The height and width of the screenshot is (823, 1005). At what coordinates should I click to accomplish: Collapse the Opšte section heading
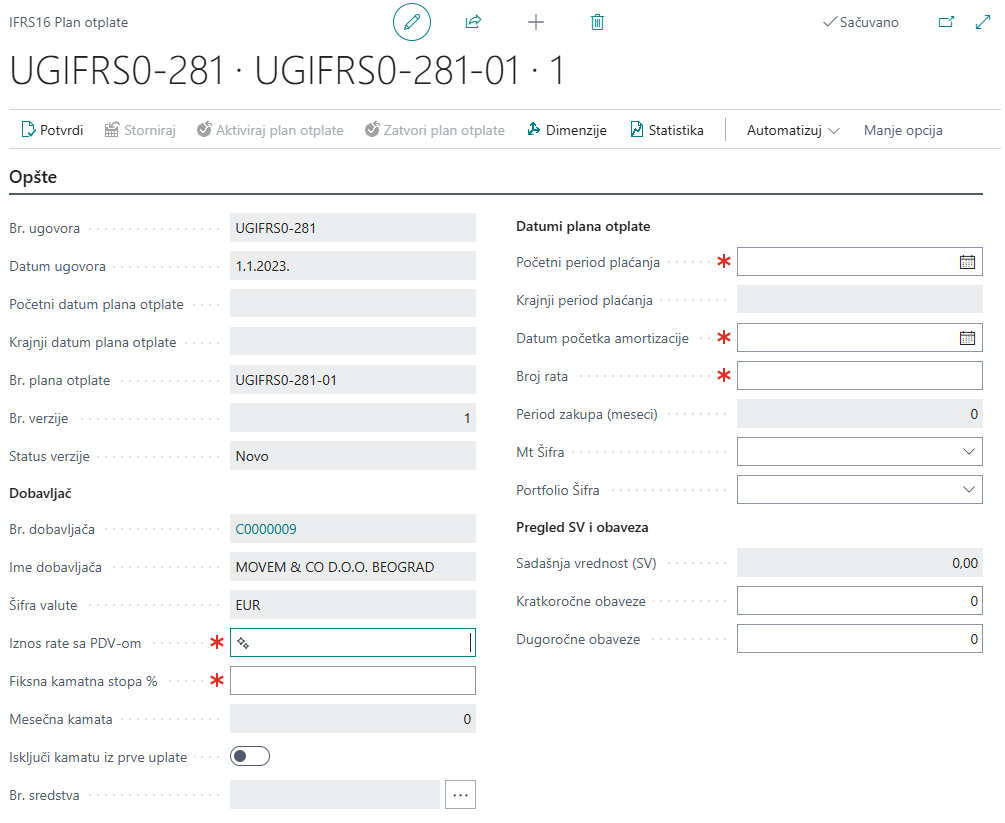[x=33, y=177]
